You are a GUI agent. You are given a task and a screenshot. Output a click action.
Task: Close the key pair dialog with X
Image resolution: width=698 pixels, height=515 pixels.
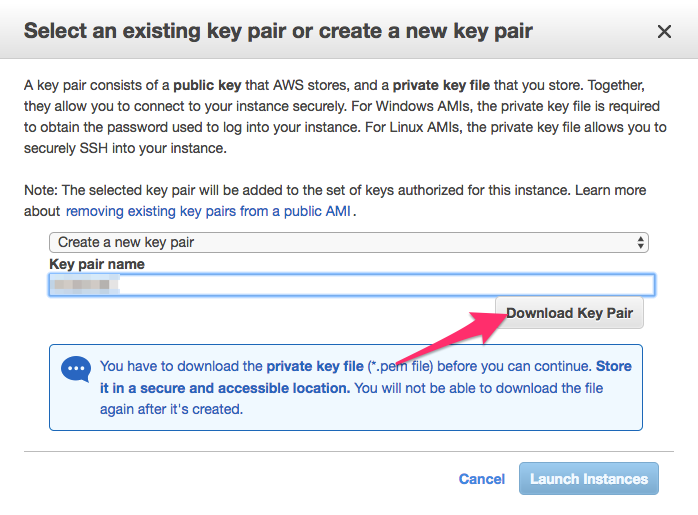coord(664,32)
